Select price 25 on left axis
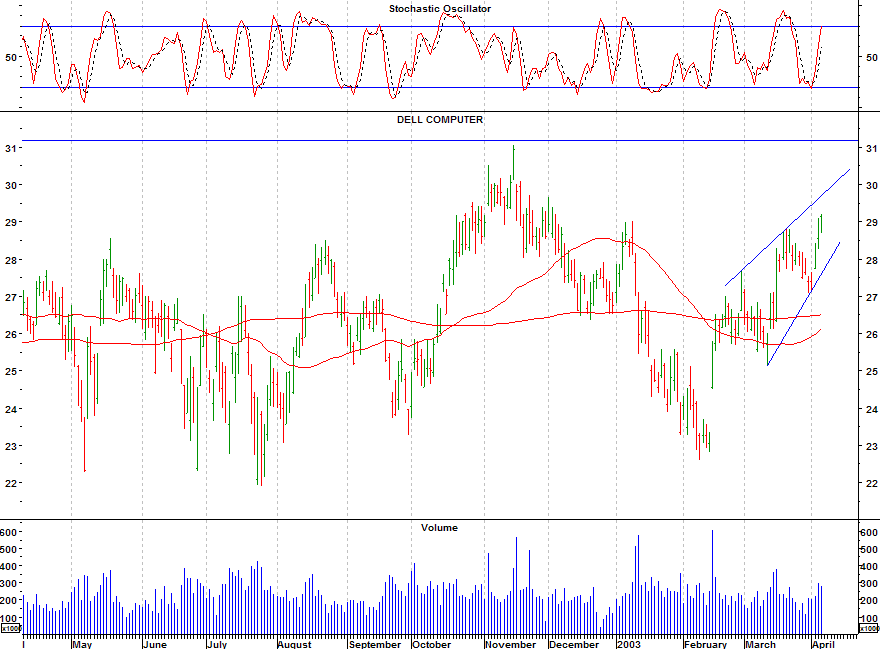 pos(11,371)
